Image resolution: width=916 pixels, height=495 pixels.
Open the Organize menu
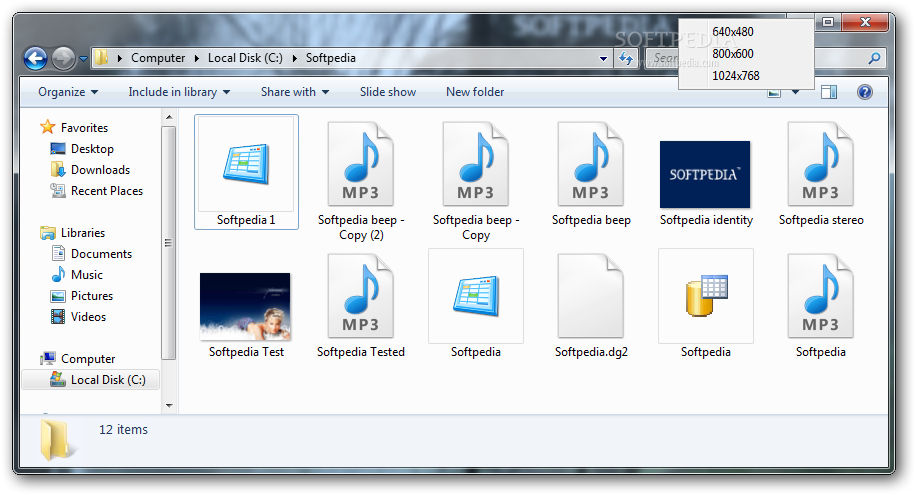coord(68,92)
